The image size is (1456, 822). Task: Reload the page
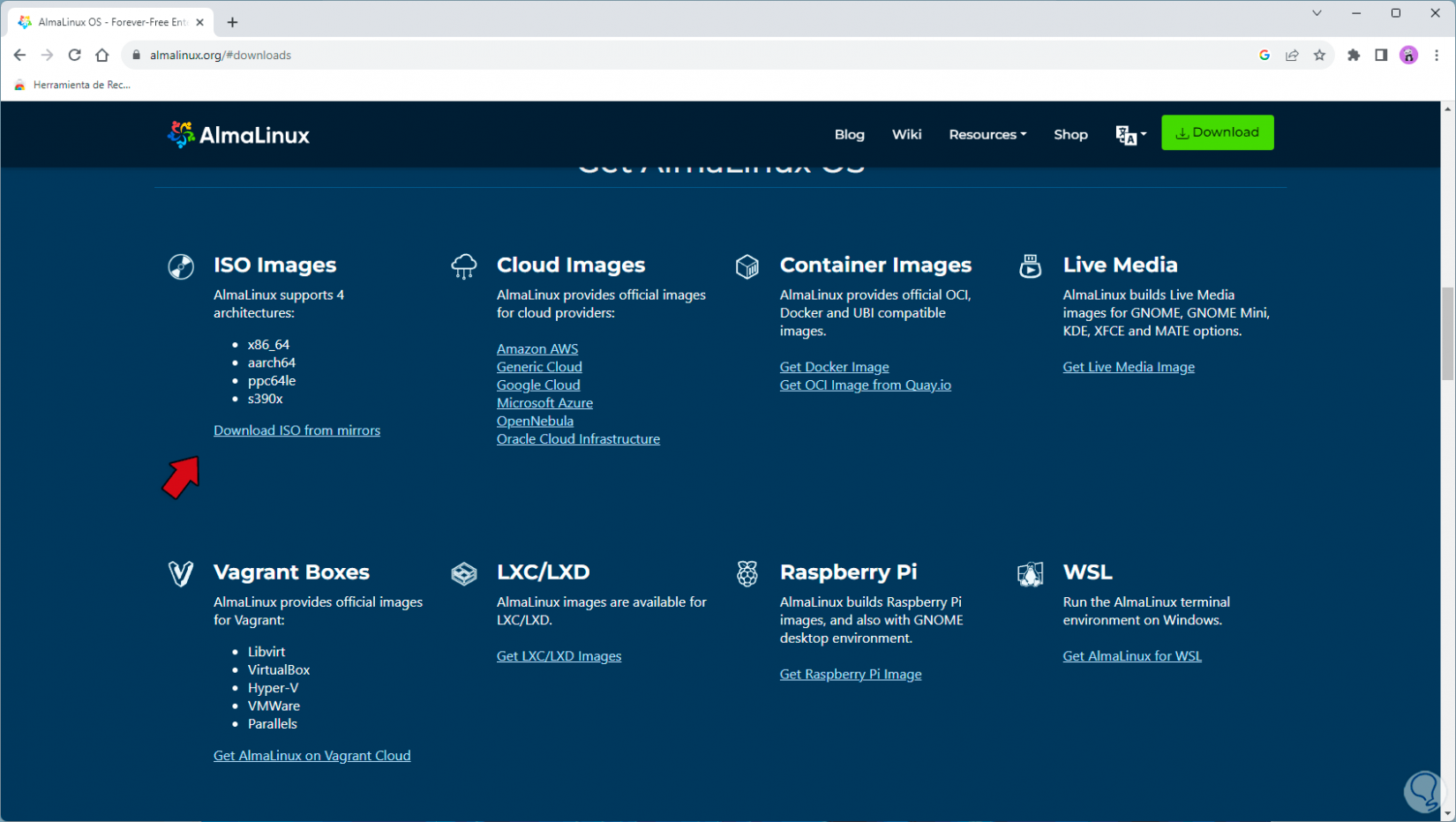(x=75, y=55)
